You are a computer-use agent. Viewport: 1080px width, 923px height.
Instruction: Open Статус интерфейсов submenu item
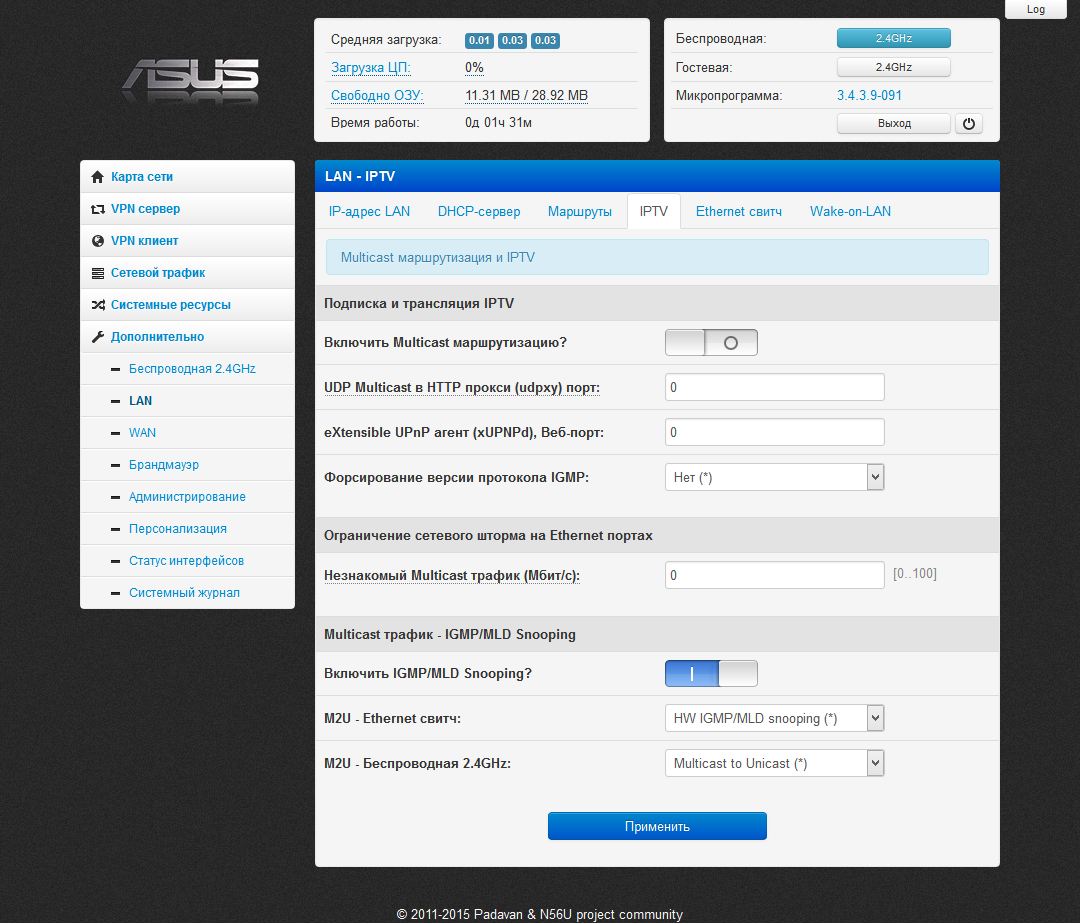coord(187,561)
